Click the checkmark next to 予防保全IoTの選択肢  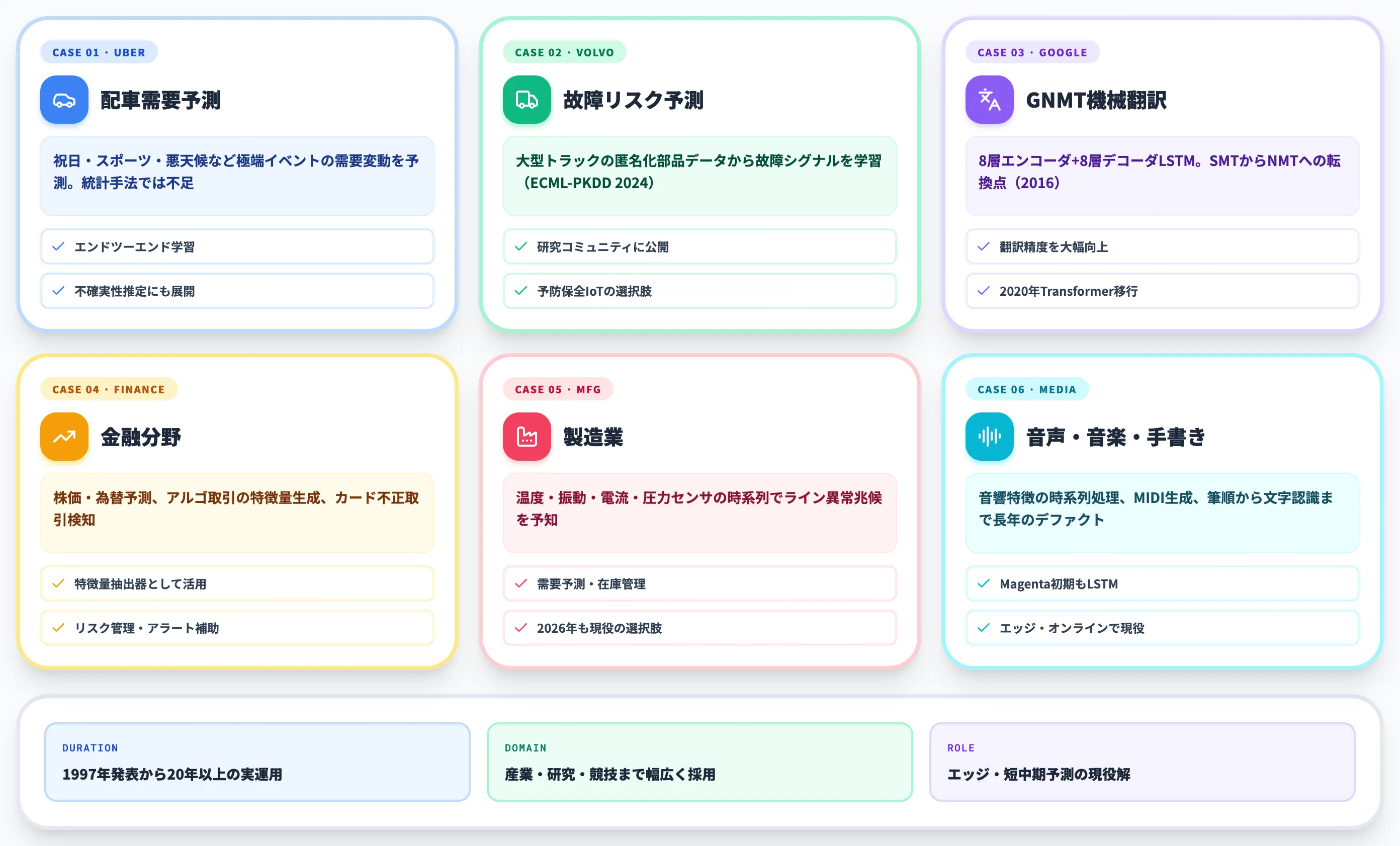(x=520, y=291)
